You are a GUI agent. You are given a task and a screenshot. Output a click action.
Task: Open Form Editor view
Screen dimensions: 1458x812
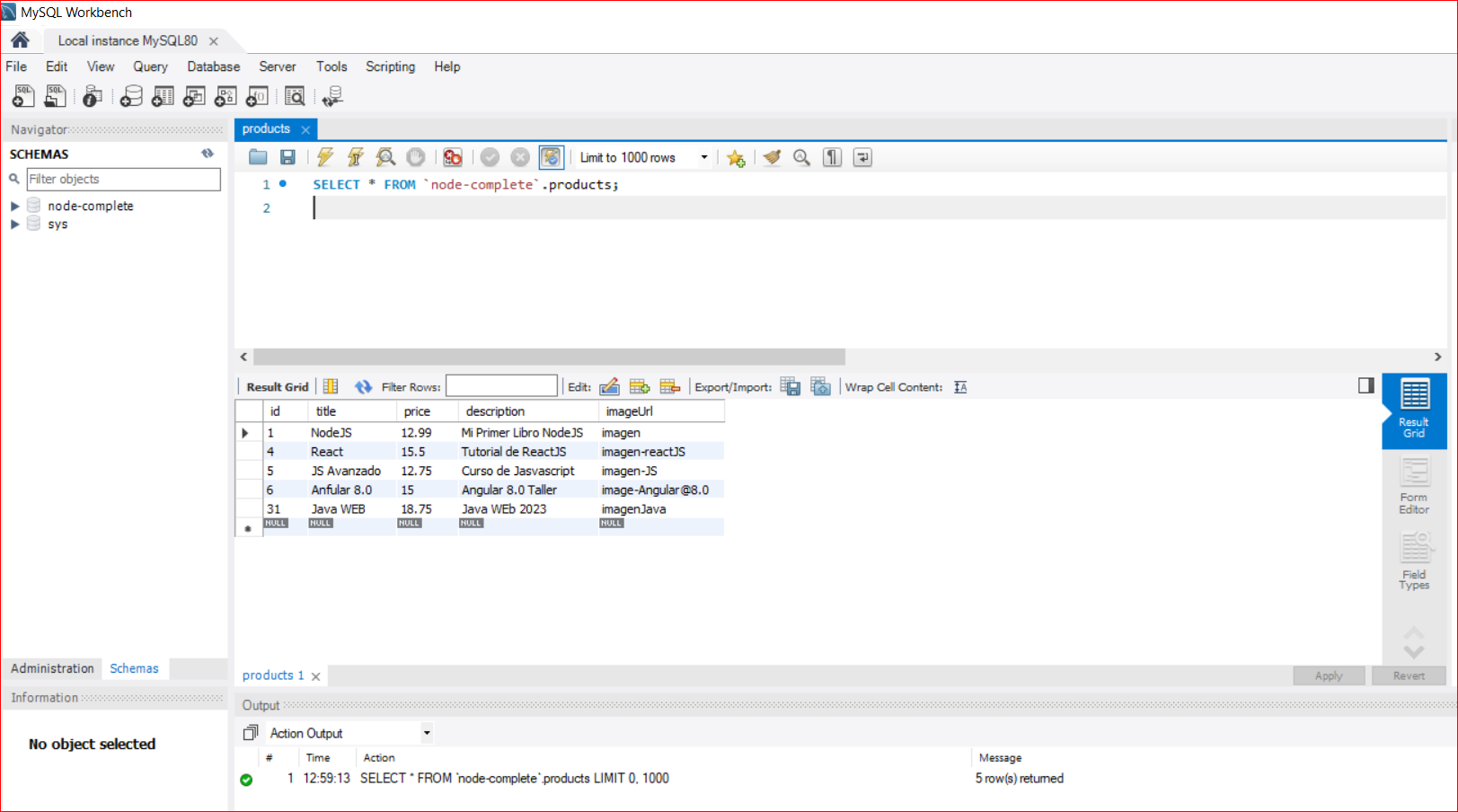[1414, 486]
